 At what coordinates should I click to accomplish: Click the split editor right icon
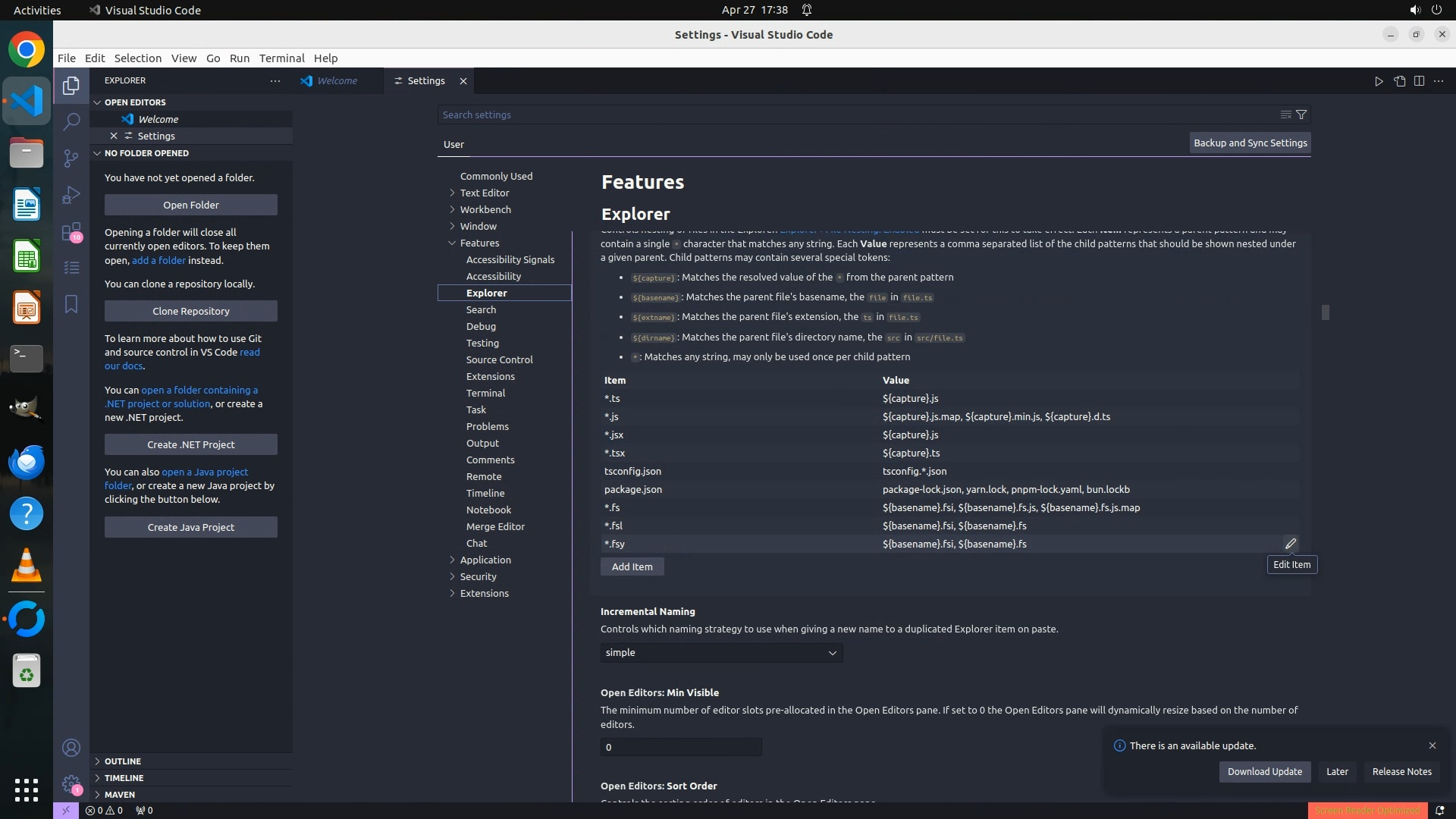pyautogui.click(x=1419, y=81)
